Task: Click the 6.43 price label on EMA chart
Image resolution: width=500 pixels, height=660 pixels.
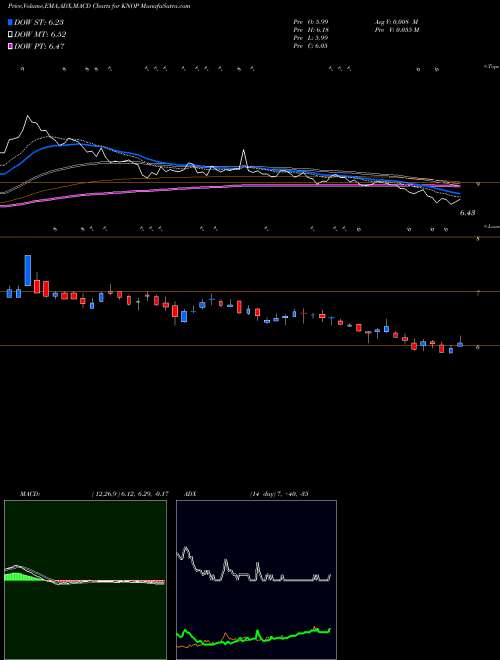Action: click(468, 213)
